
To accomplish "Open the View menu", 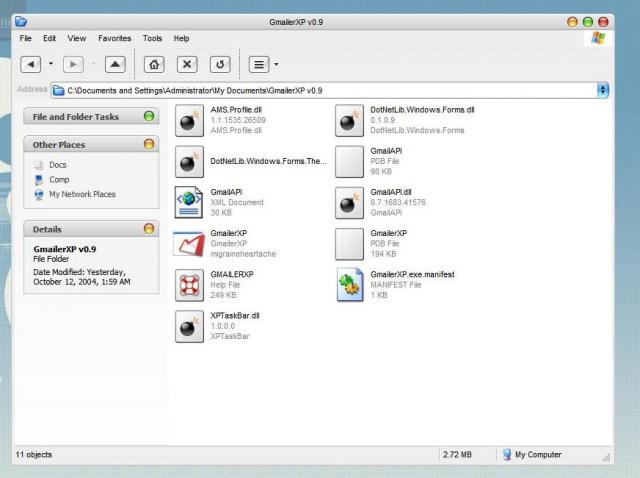I will click(77, 38).
